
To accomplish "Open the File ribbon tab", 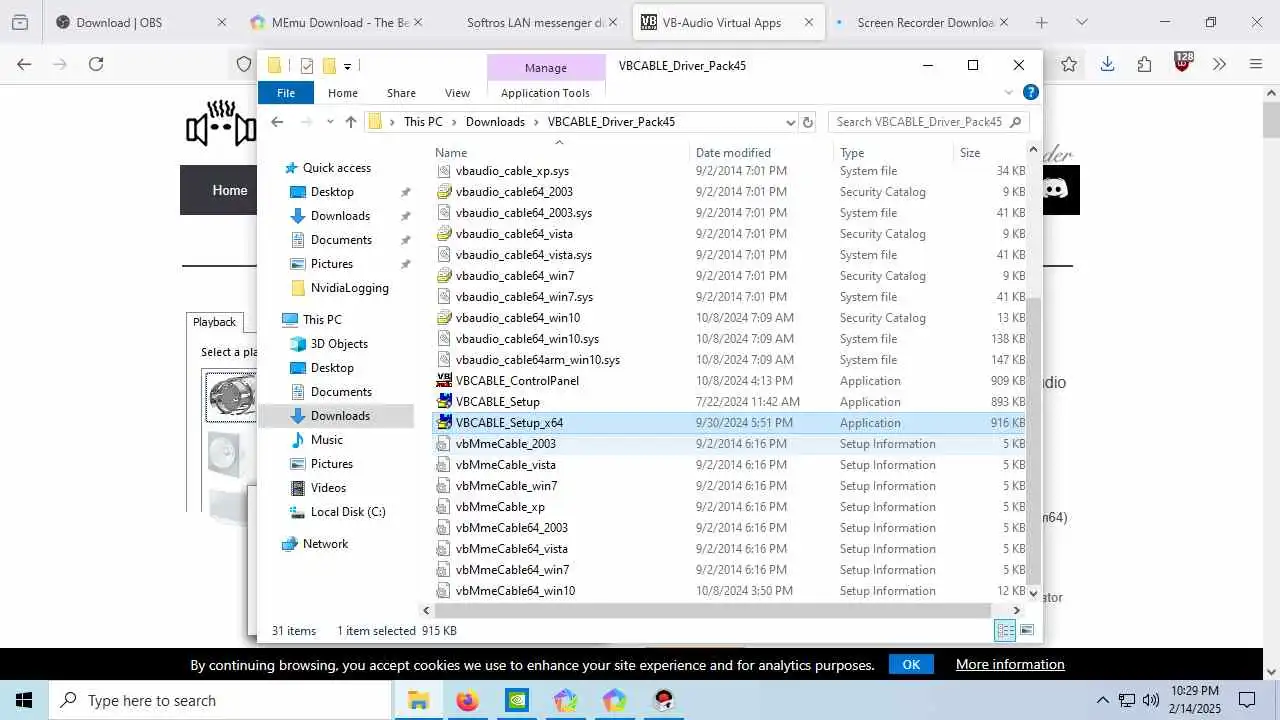I will [286, 93].
